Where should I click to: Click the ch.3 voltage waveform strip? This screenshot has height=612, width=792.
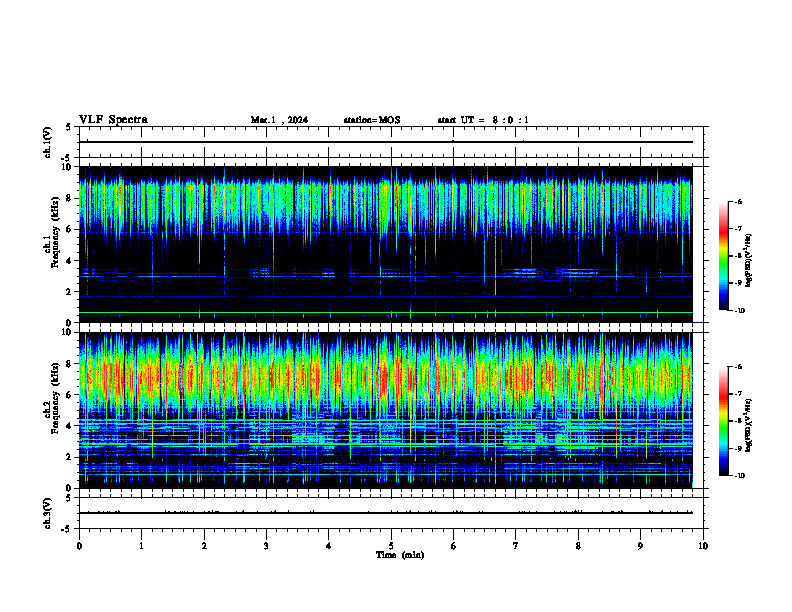[x=391, y=513]
